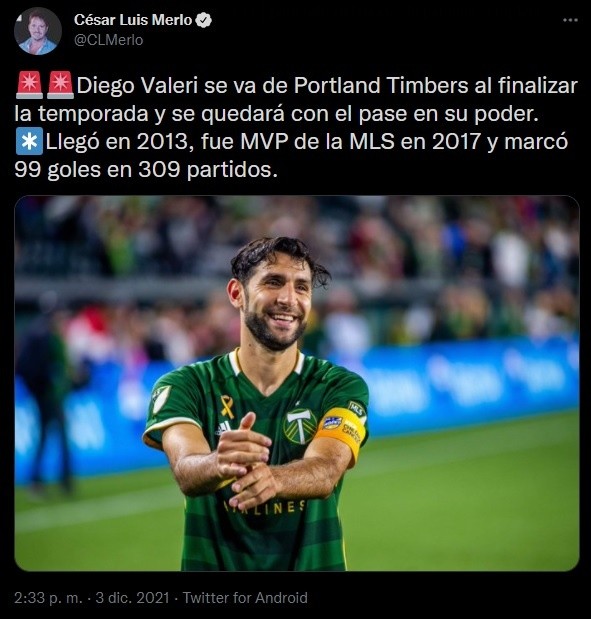Viewport: 591px width, 619px height.
Task: Click the words Diego Valeri in the tweet
Action: [137, 85]
